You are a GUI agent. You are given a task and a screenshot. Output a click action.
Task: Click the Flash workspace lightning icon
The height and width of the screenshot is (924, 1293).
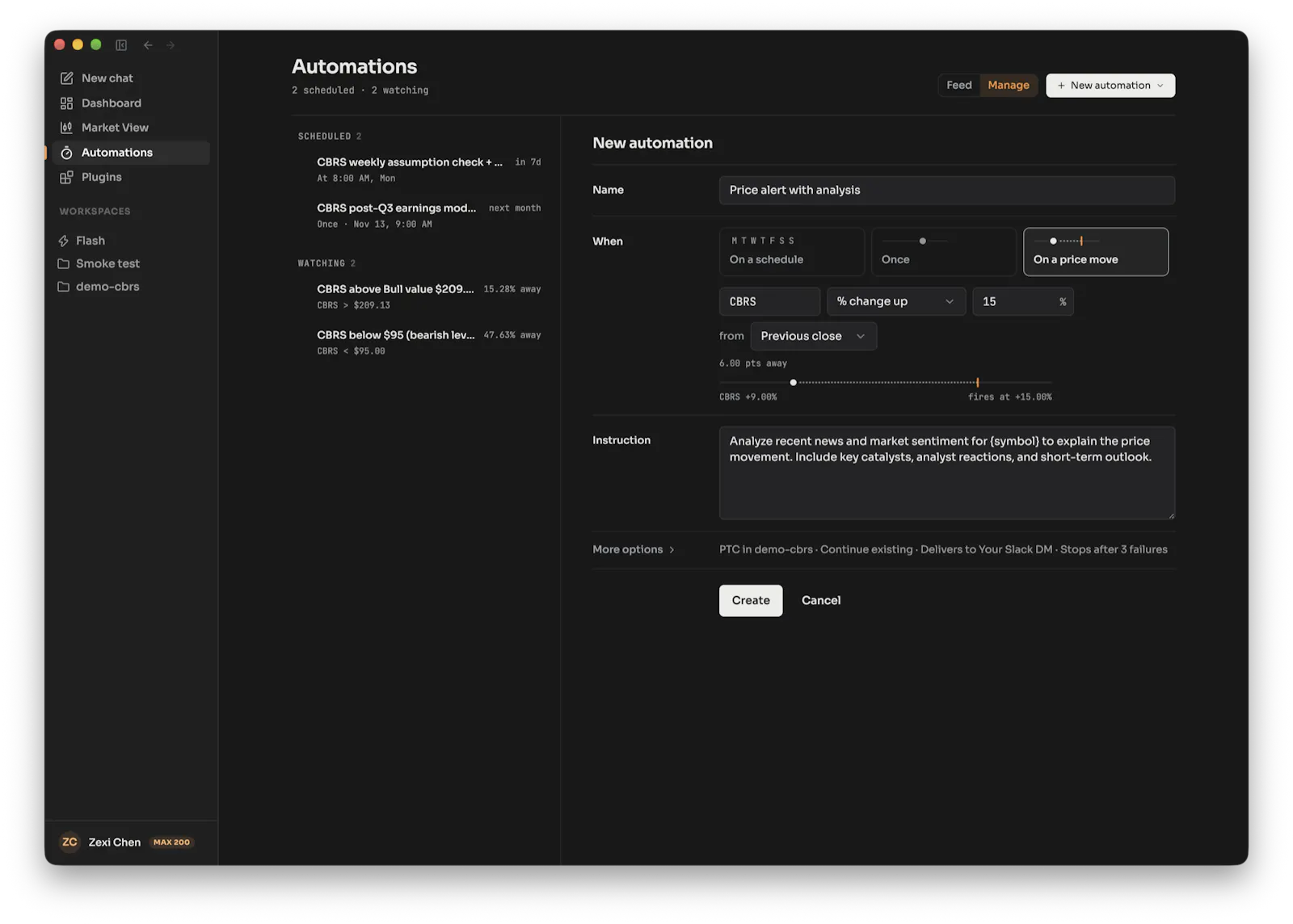(x=63, y=241)
